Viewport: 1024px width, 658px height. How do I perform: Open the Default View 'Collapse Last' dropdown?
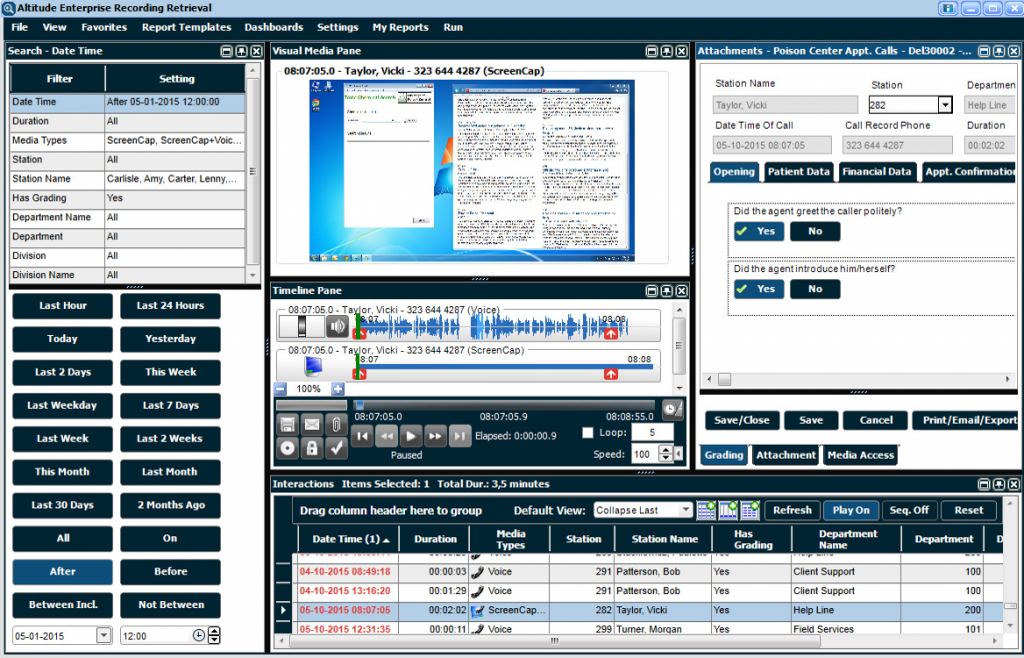coord(688,510)
